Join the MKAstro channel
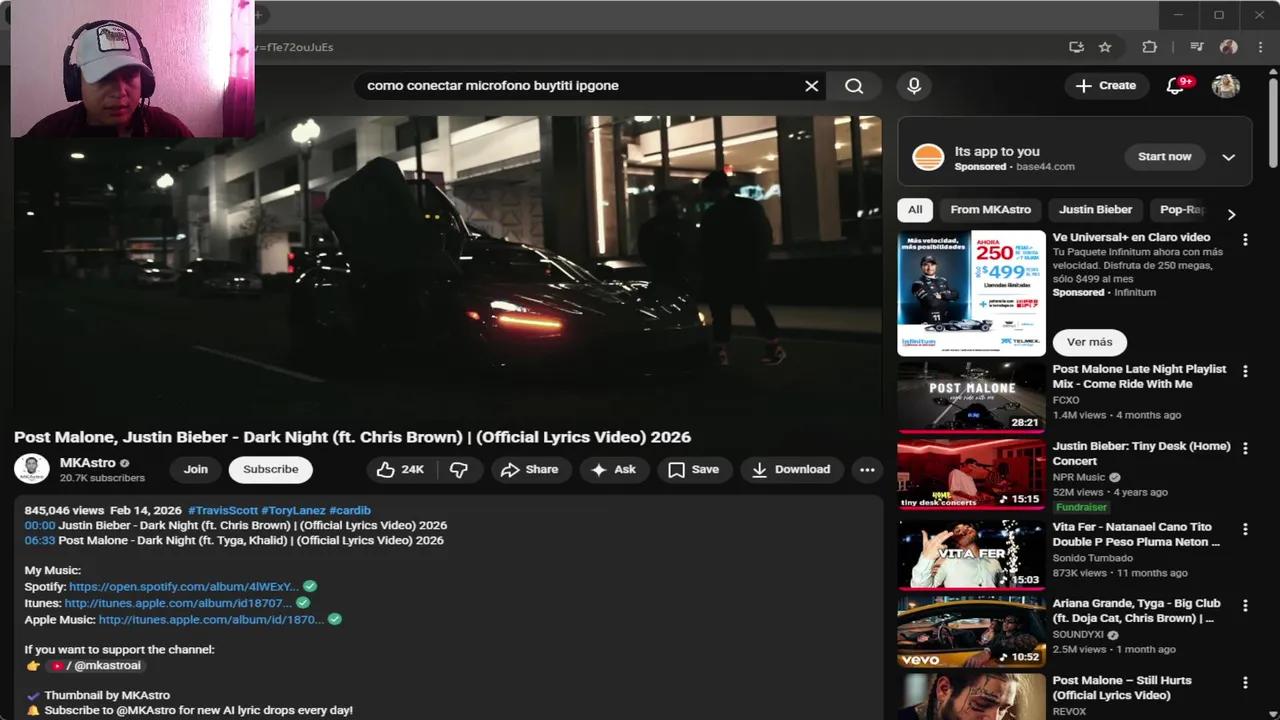The height and width of the screenshot is (720, 1280). point(196,469)
